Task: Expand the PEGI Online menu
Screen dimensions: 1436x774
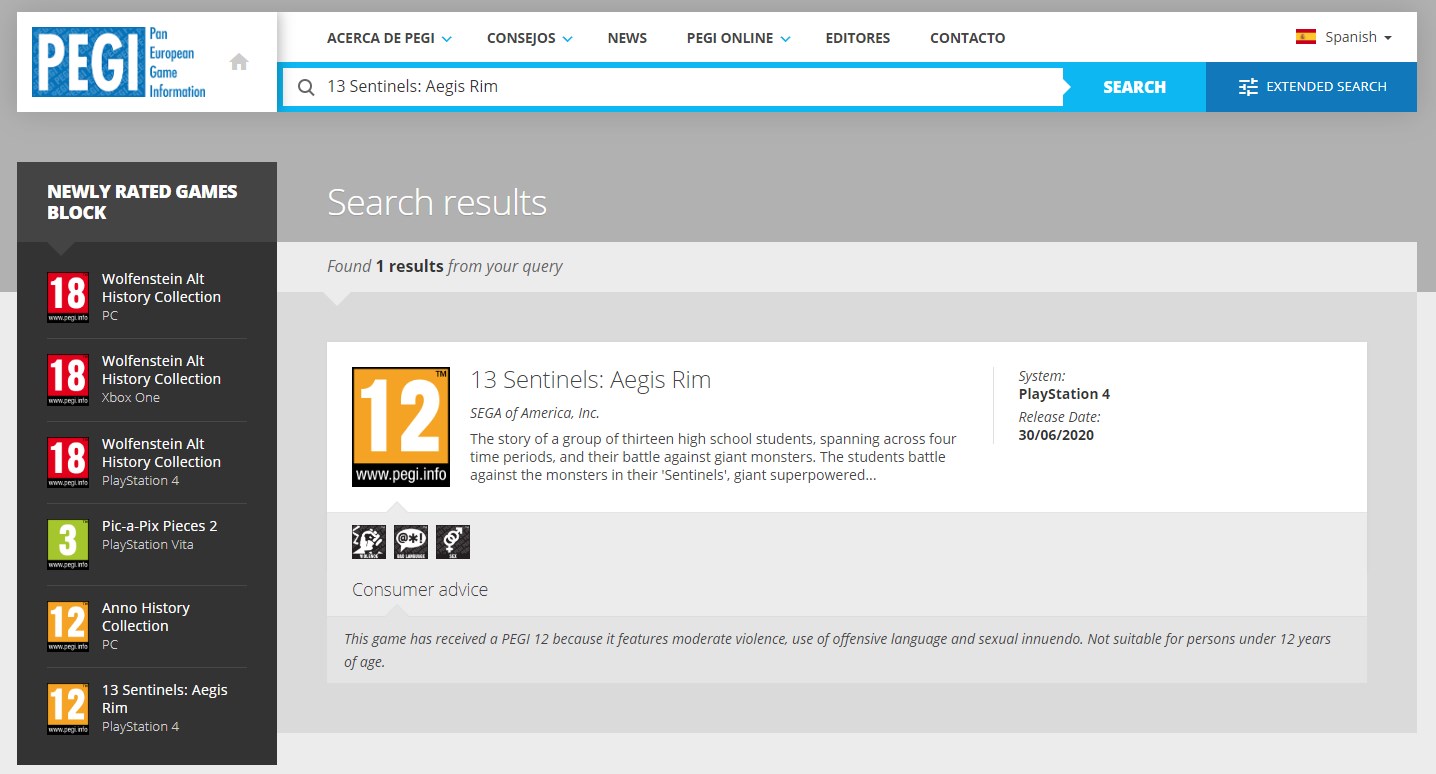Action: coord(738,38)
